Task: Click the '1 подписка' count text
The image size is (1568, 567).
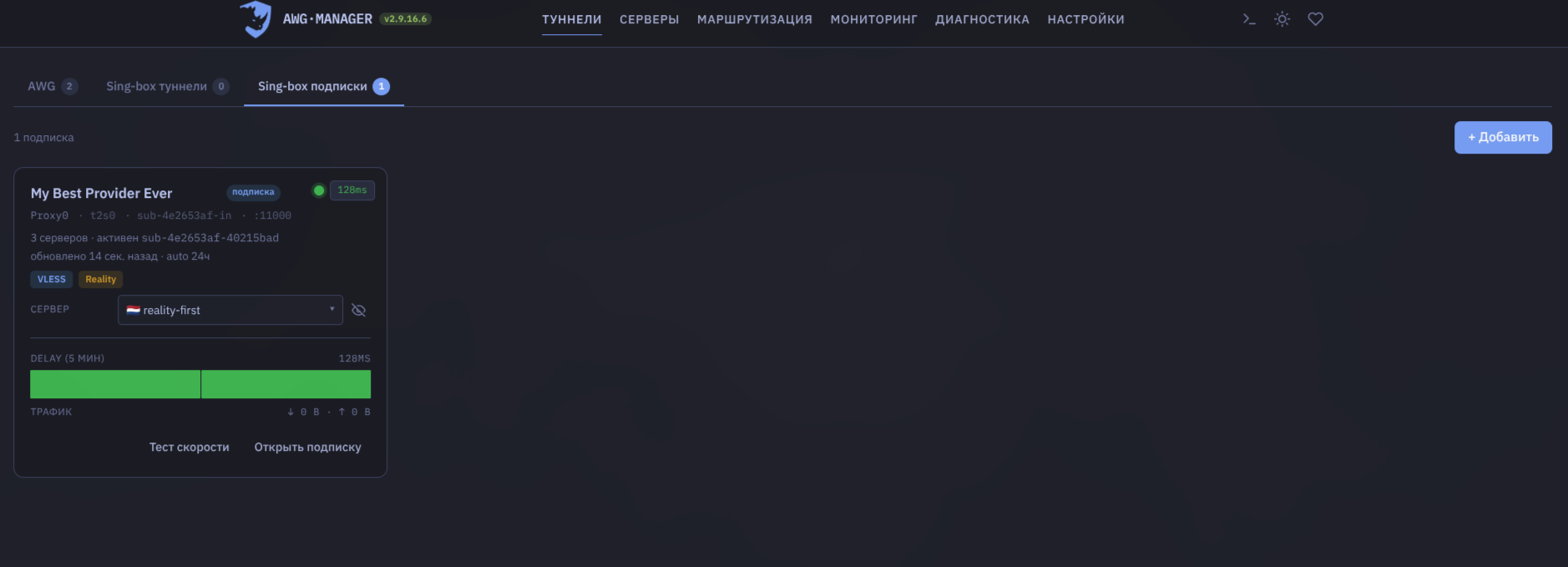Action: [x=44, y=138]
